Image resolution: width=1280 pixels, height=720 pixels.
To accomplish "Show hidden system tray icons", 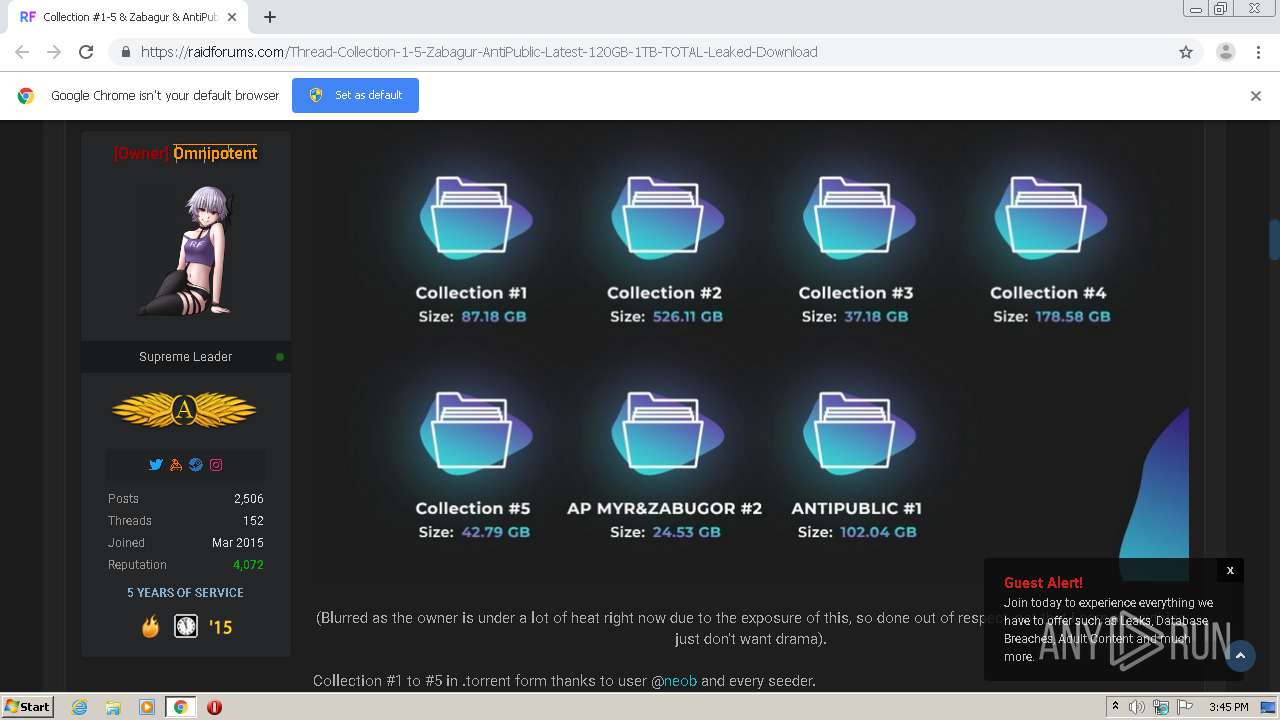I will 1115,707.
